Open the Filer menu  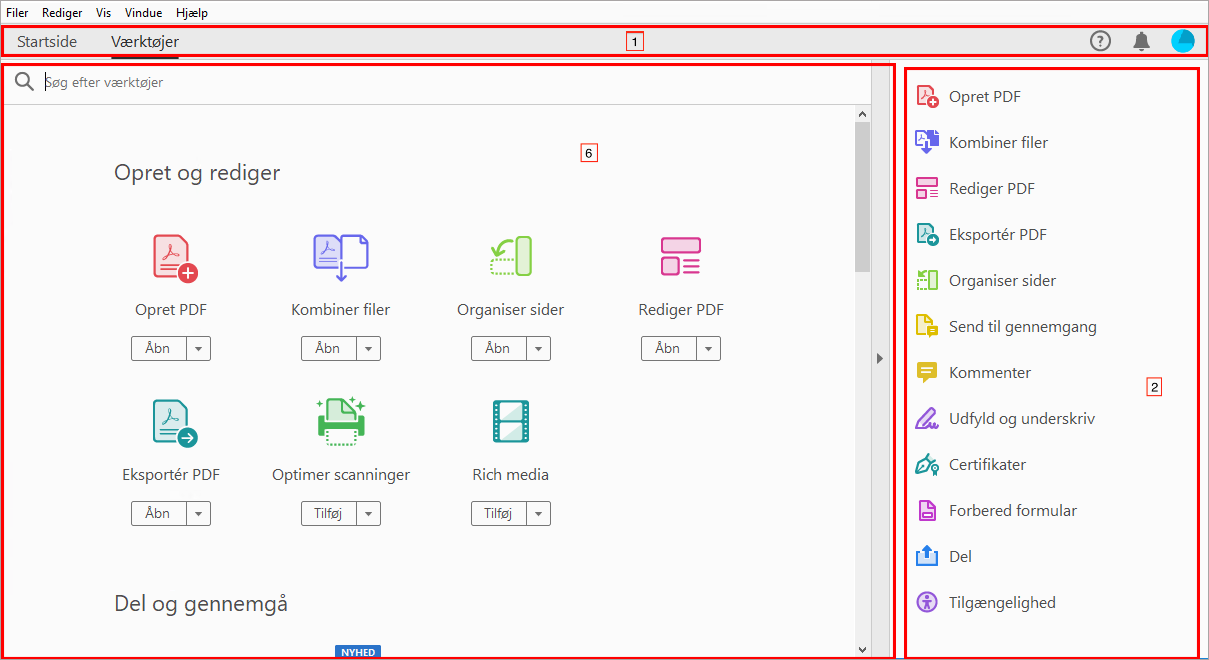(x=17, y=13)
